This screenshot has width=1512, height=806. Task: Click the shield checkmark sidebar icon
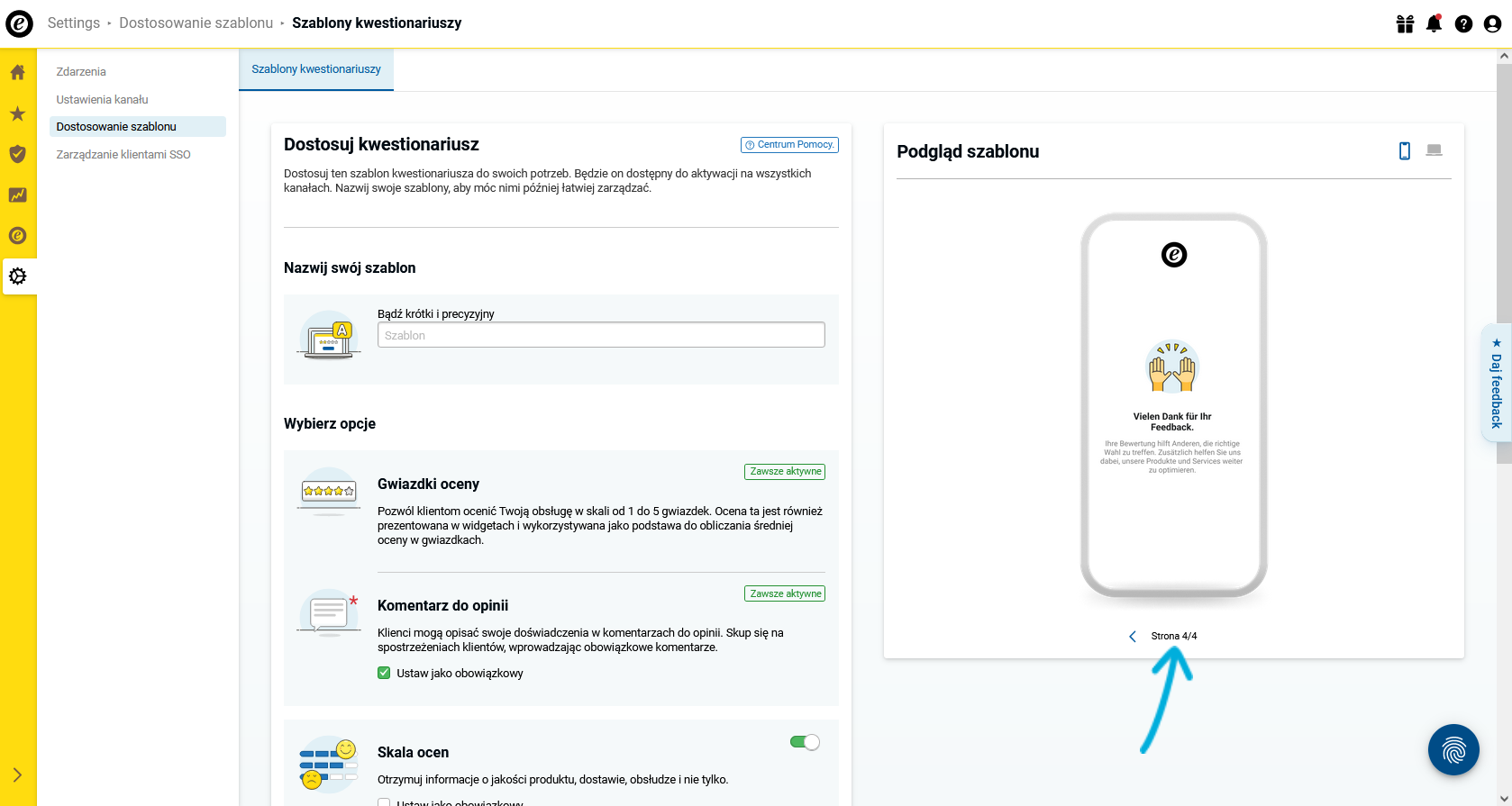(x=17, y=154)
